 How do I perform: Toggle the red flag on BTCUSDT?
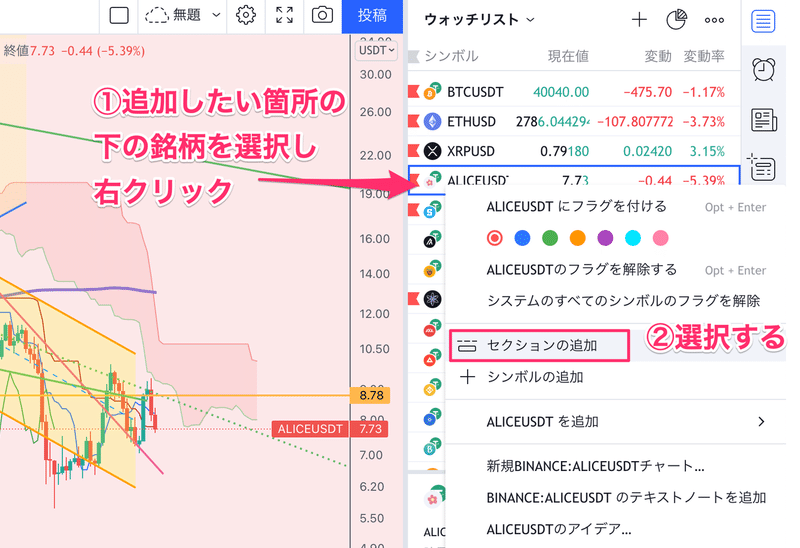(x=413, y=92)
